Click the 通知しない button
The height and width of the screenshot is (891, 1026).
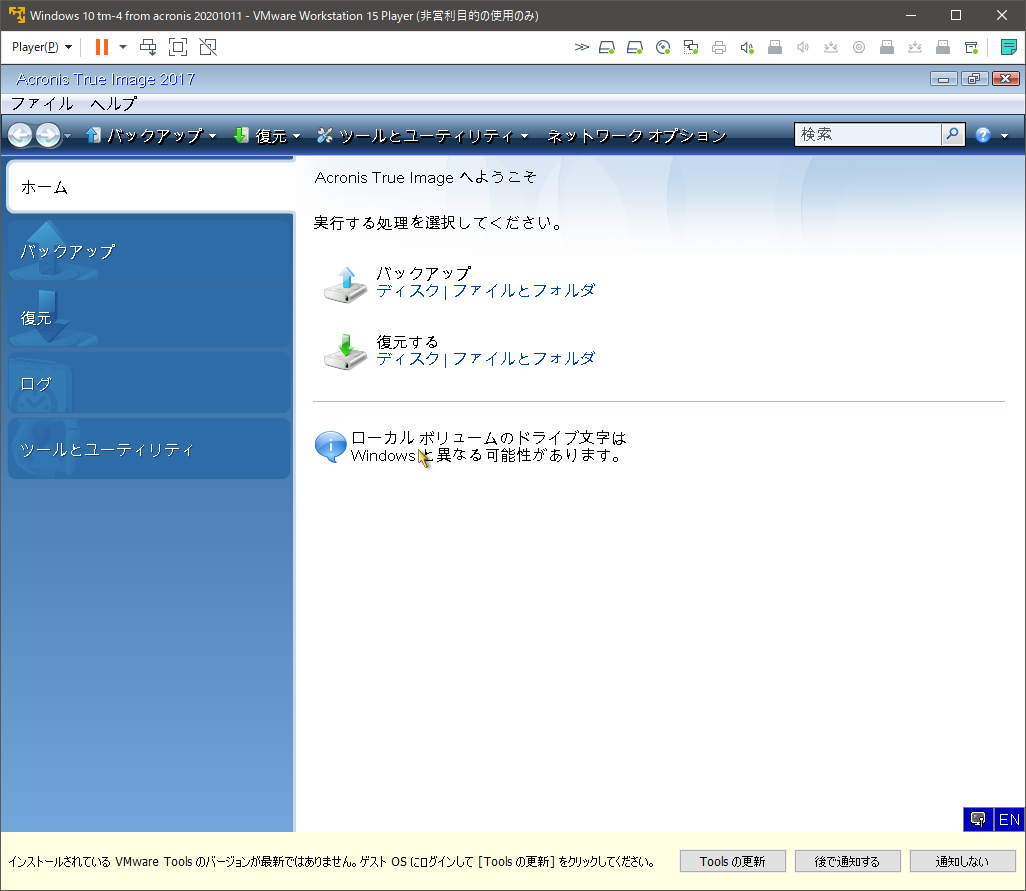(x=963, y=862)
